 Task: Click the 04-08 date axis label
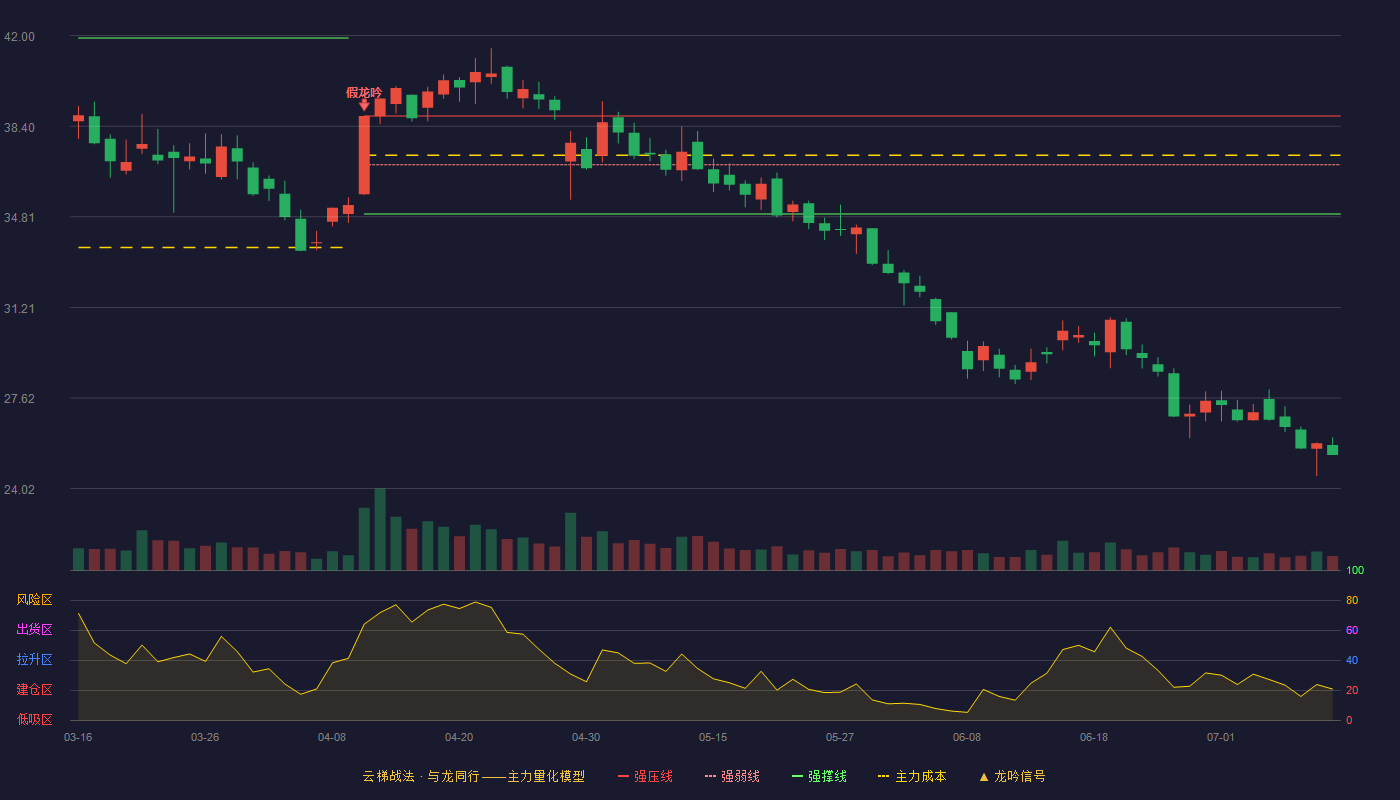[x=332, y=737]
